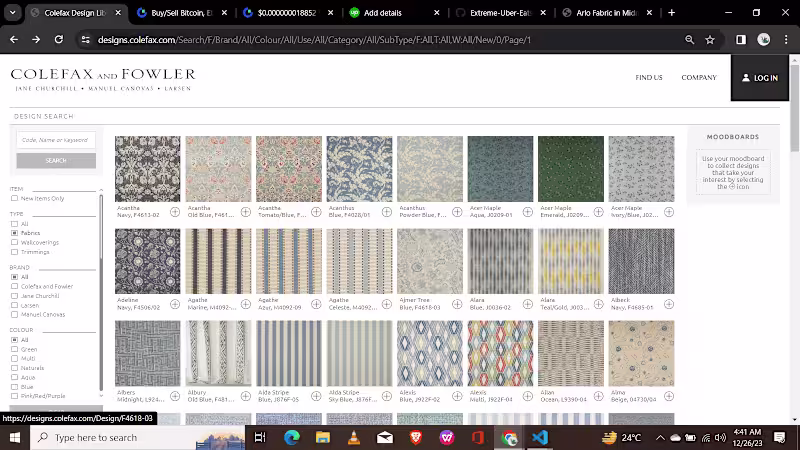Open the browser tab list chevron
Image resolution: width=800 pixels, height=450 pixels.
[x=14, y=13]
